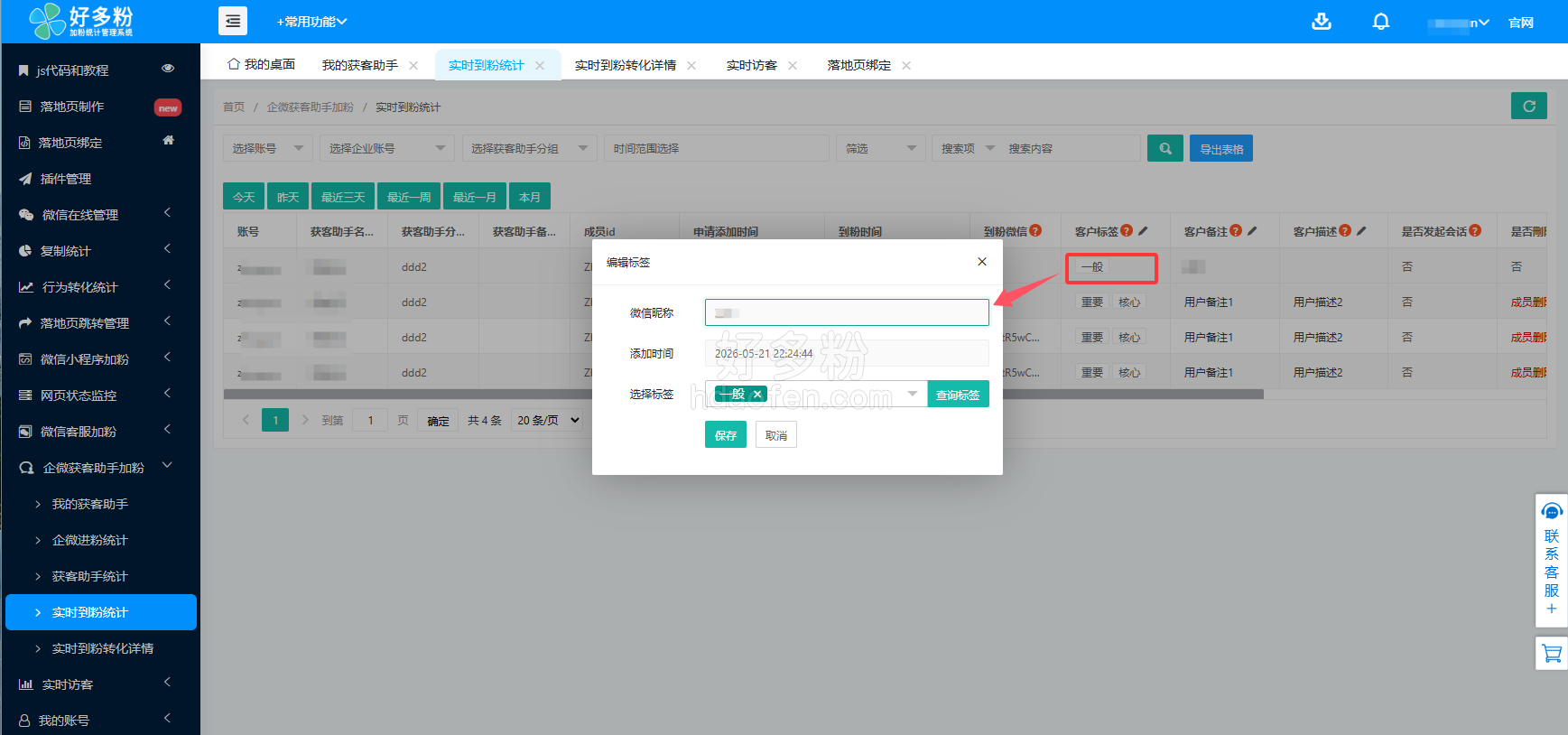Click the edit pencil beside 客户标签
This screenshot has width=1568, height=735.
click(1143, 231)
